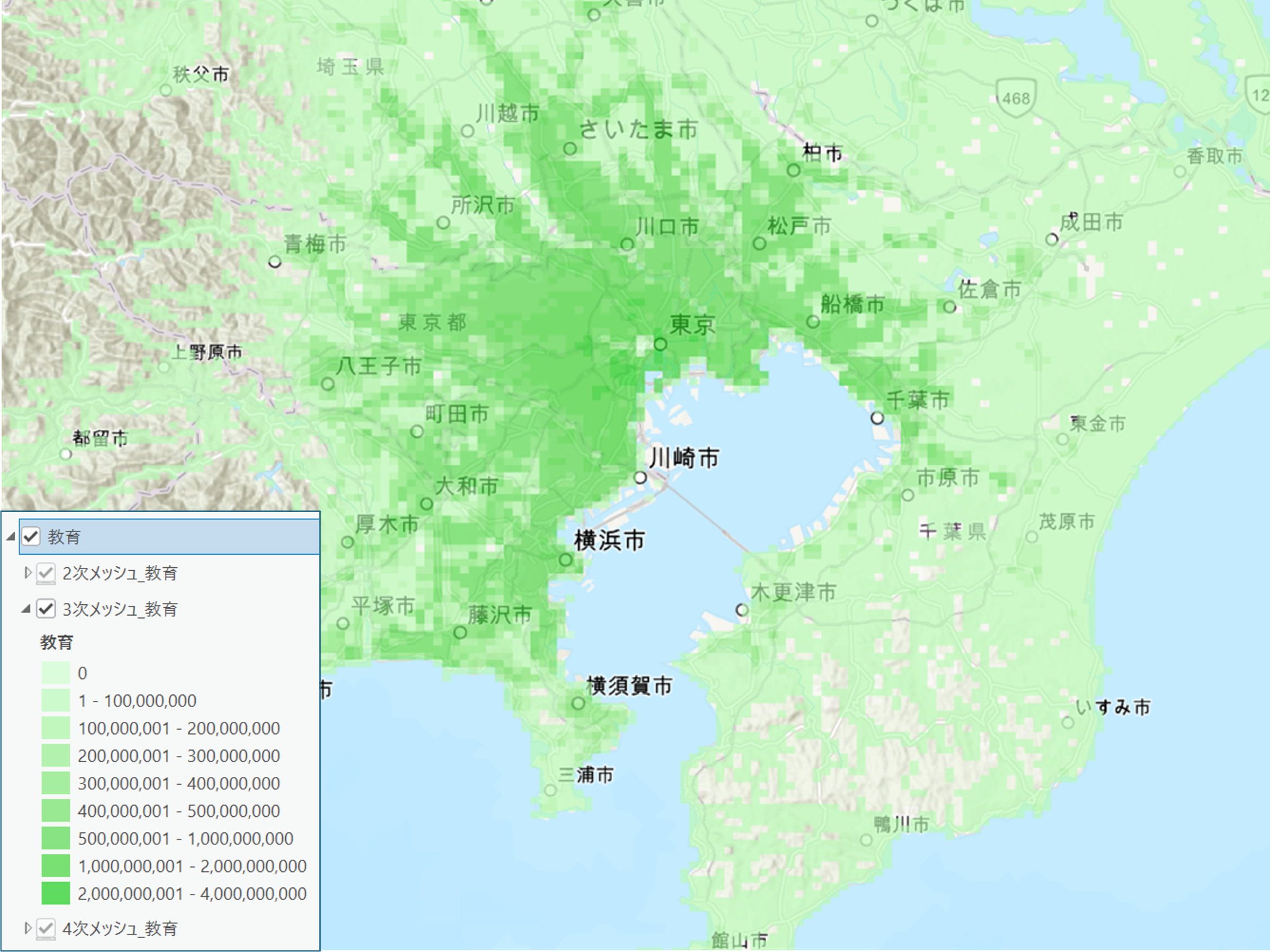Screen dimensions: 1270x952
Task: Click the route 468 highway shield
Action: 1015,99
